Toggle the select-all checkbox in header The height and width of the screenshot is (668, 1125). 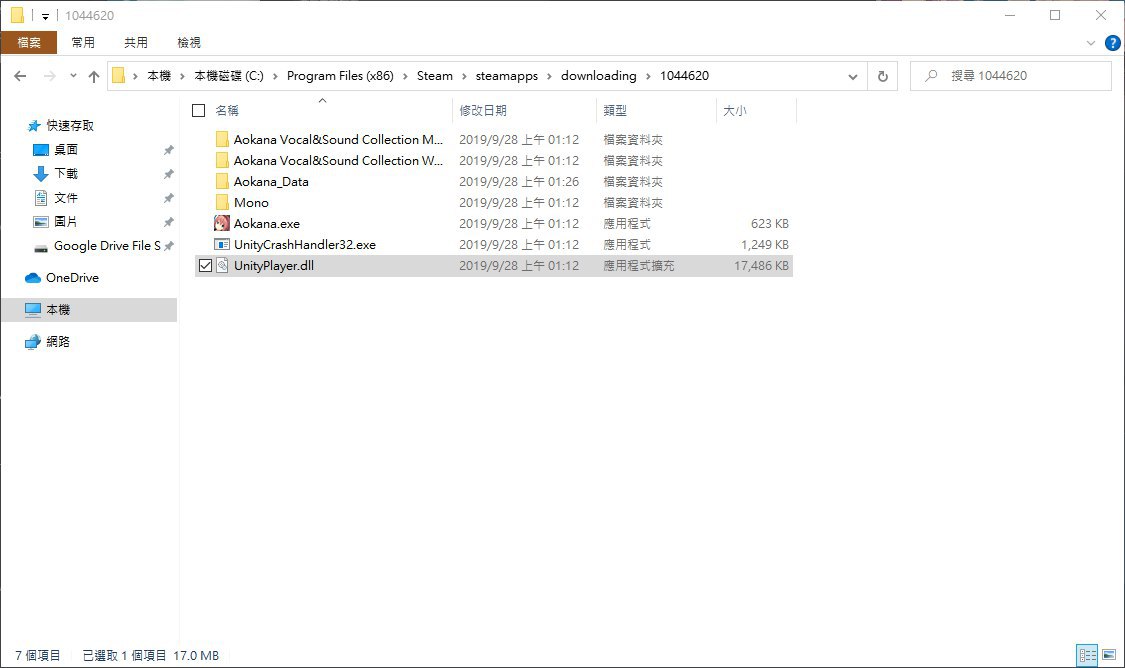[x=199, y=110]
